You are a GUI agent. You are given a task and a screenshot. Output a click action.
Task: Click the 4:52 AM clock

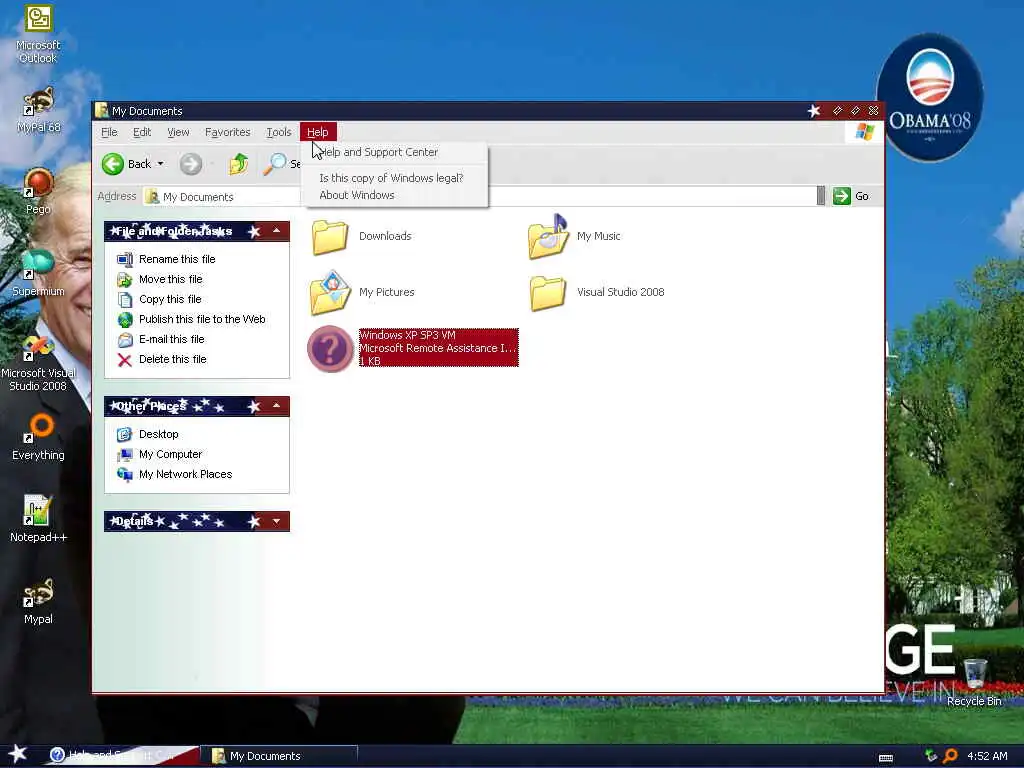987,756
